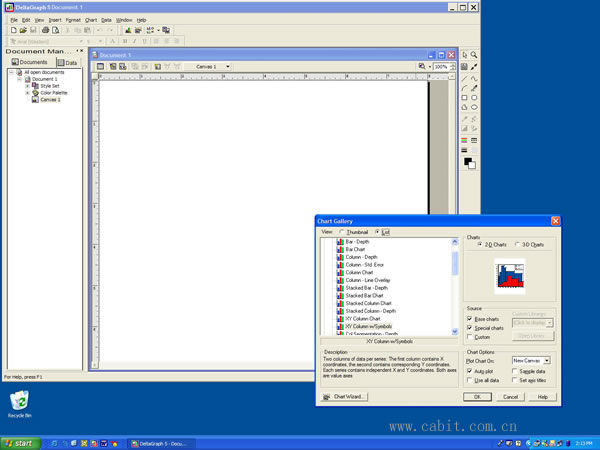Image resolution: width=600 pixels, height=450 pixels.
Task: Open the line thickness tool
Action: tap(465, 150)
